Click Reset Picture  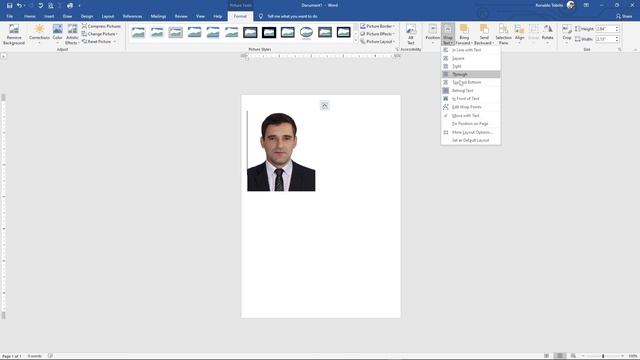coord(99,42)
